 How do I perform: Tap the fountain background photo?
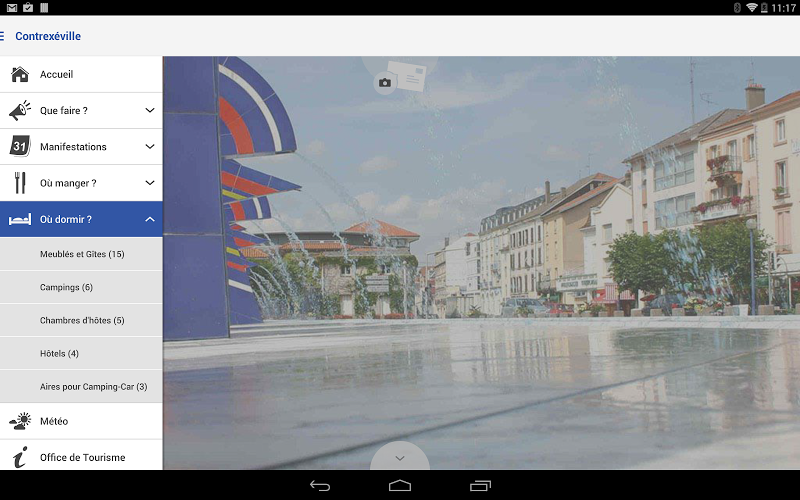(x=481, y=263)
